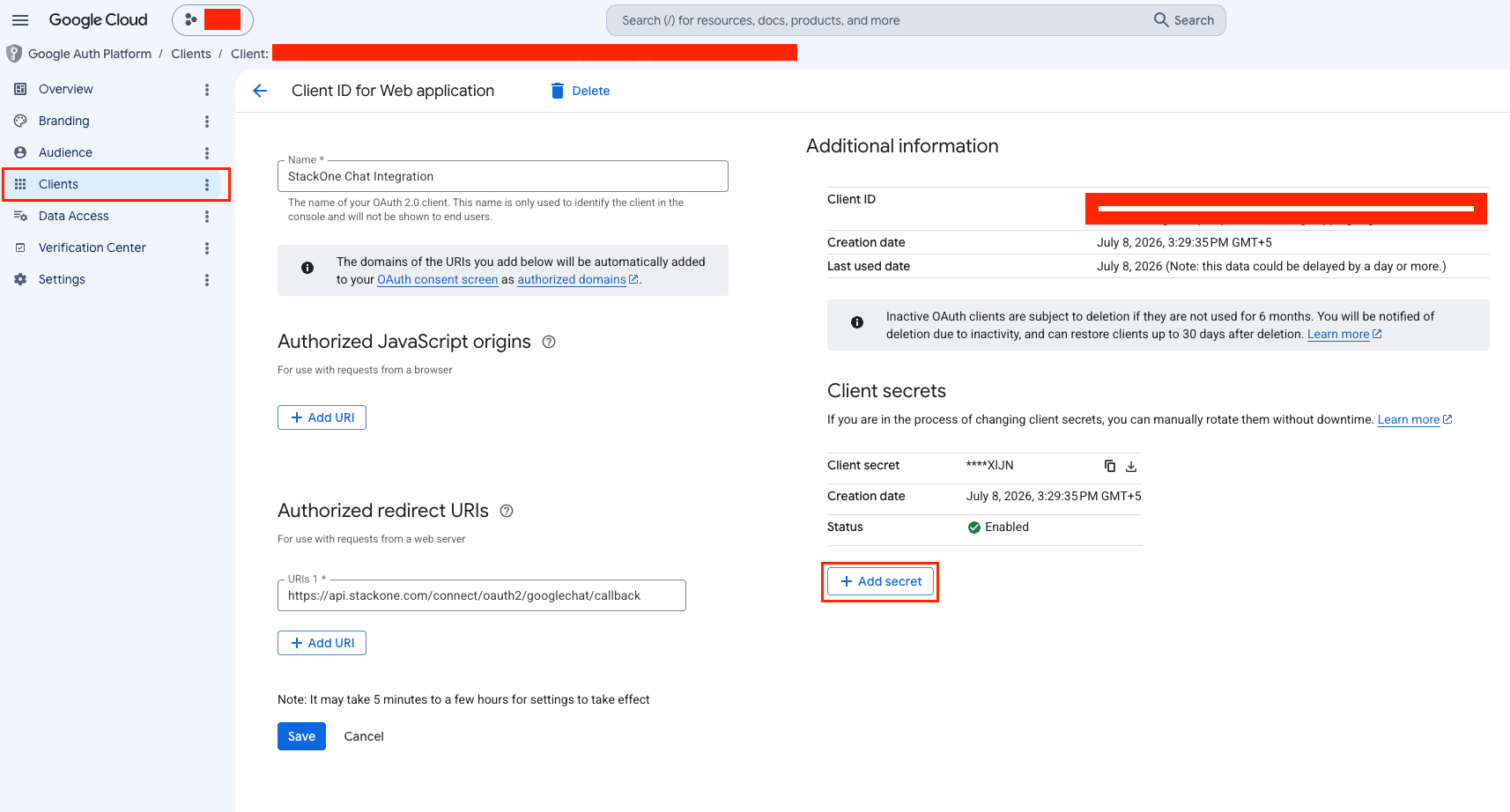Open the three-dot menu next to Branding
The width and height of the screenshot is (1510, 812).
[207, 122]
